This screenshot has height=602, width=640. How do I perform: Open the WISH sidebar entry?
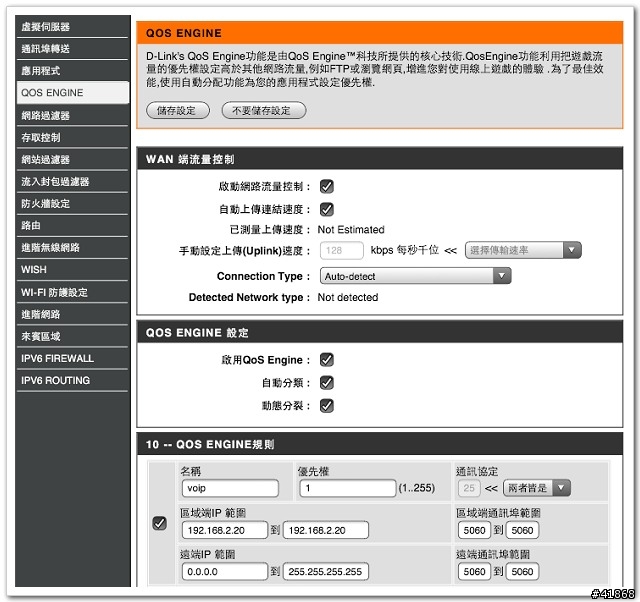click(x=72, y=270)
